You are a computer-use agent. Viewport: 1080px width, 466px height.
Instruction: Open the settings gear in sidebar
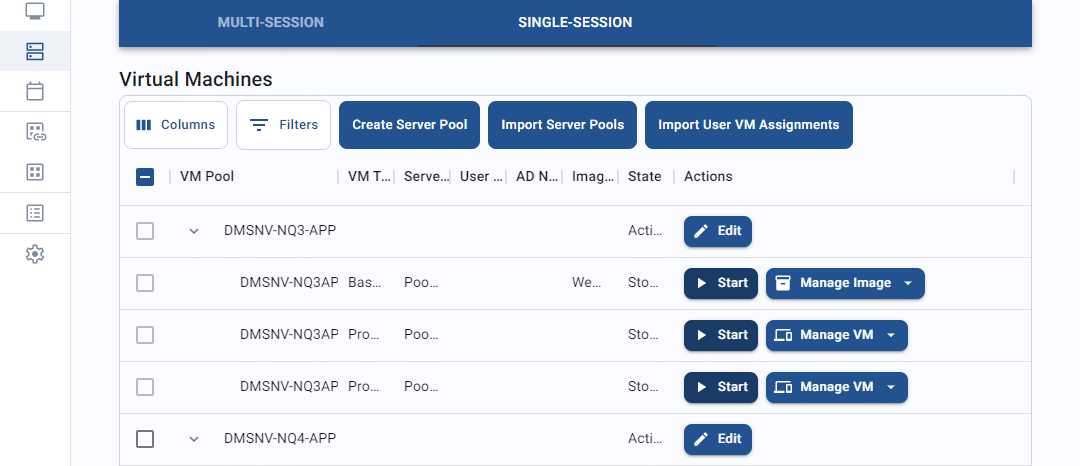(35, 254)
